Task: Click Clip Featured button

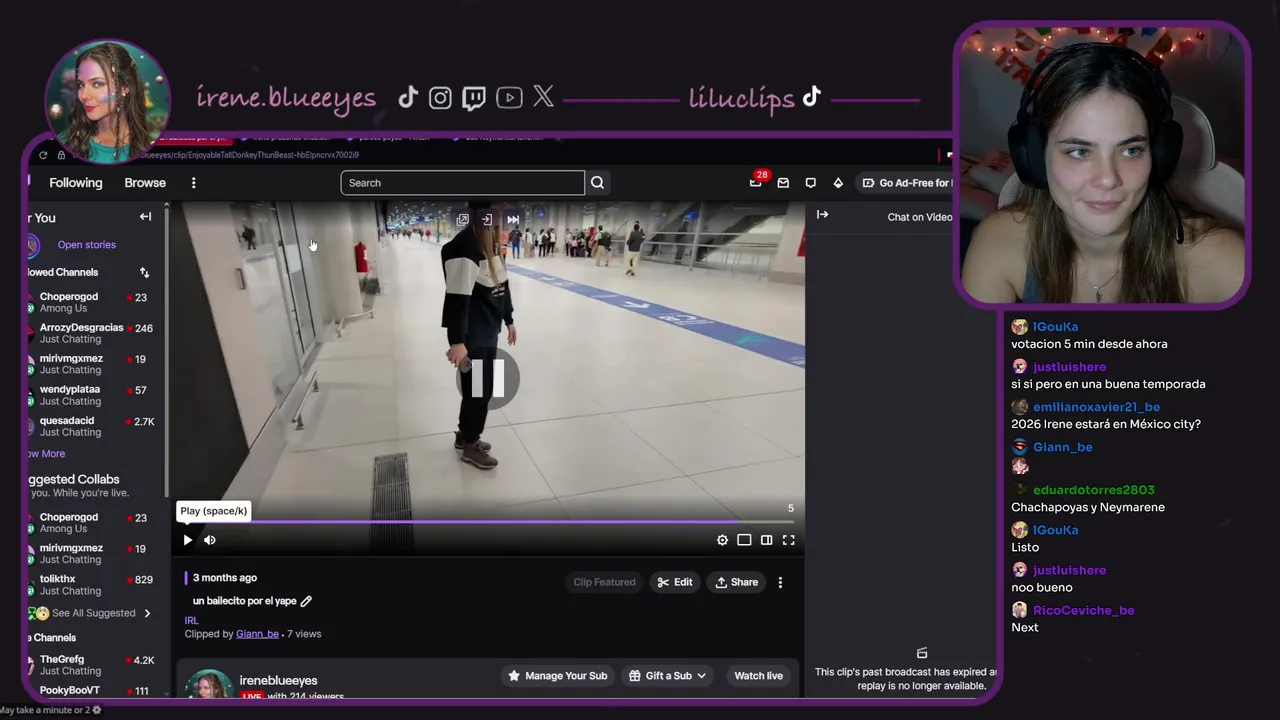Action: click(604, 582)
